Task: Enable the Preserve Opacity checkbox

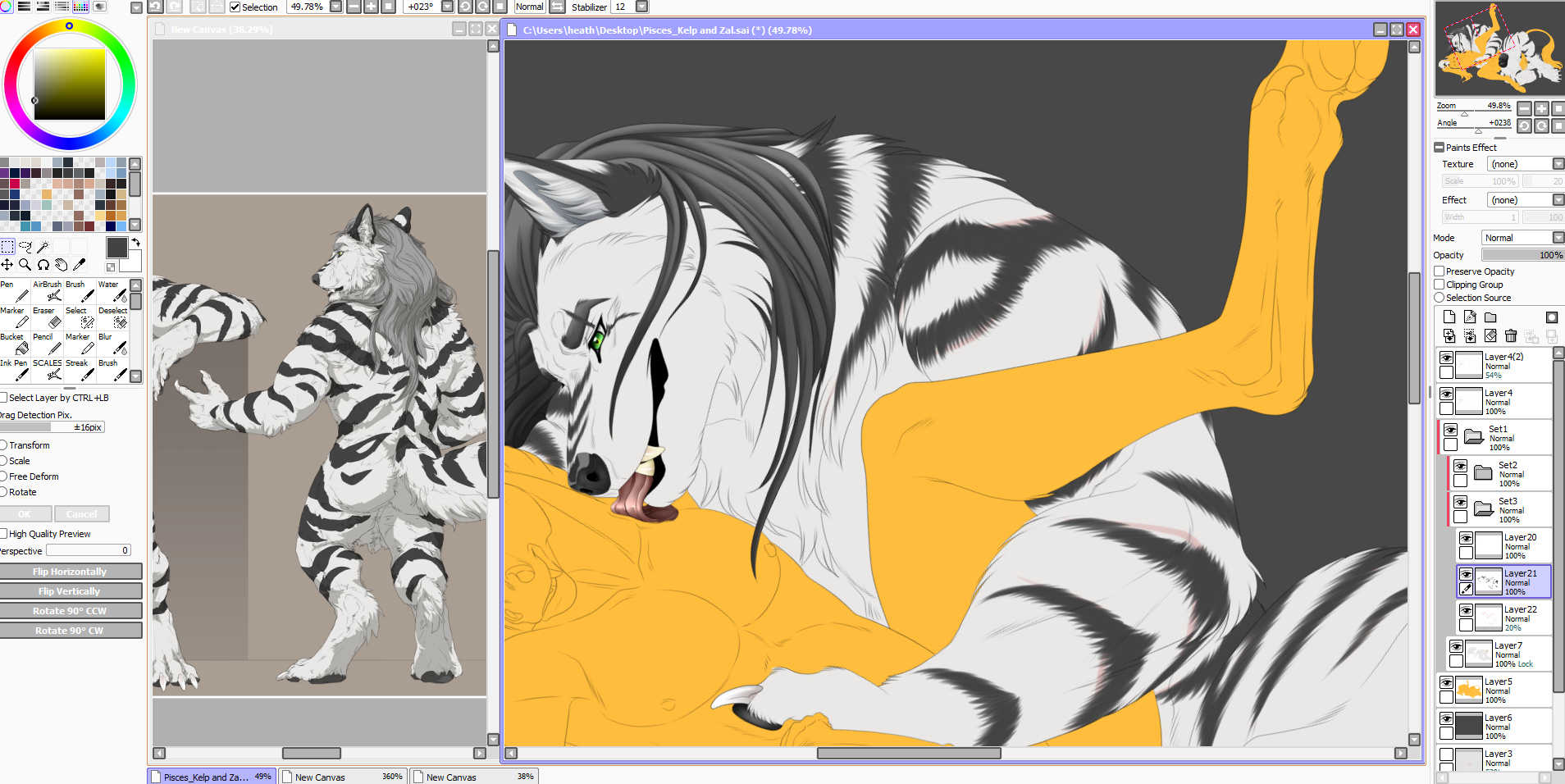Action: click(x=1440, y=271)
